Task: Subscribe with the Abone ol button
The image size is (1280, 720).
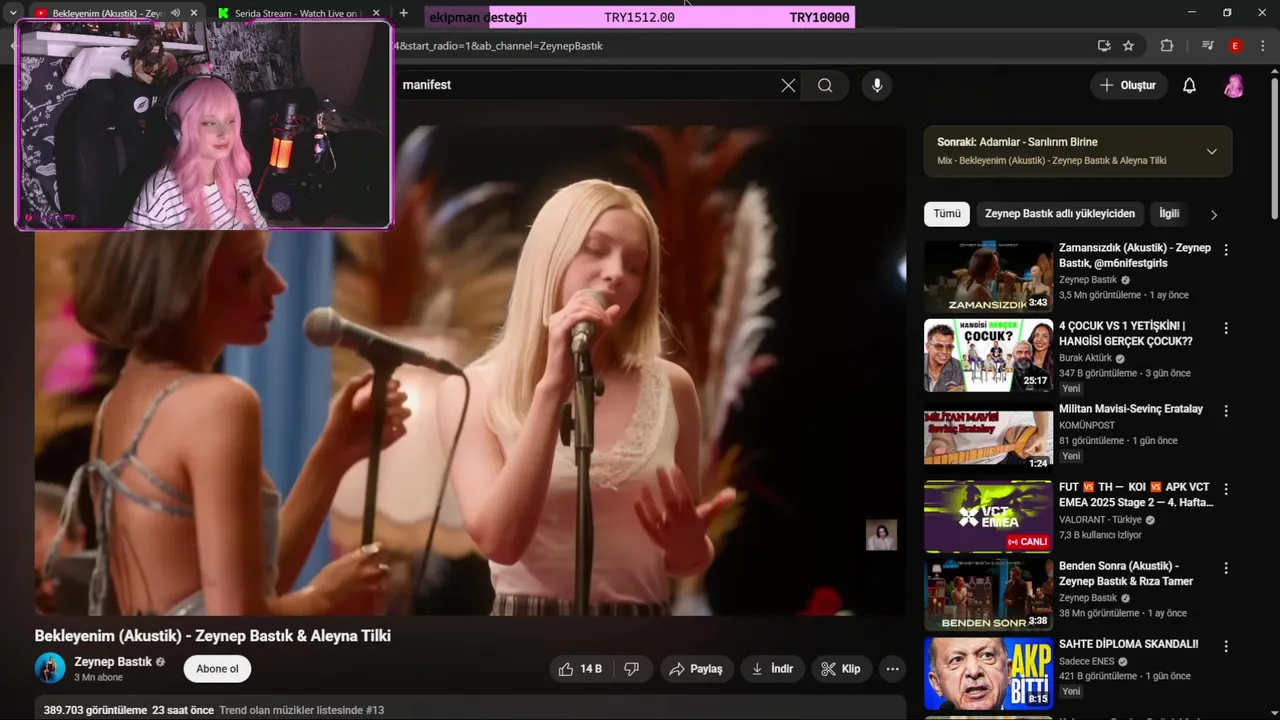Action: click(x=217, y=669)
